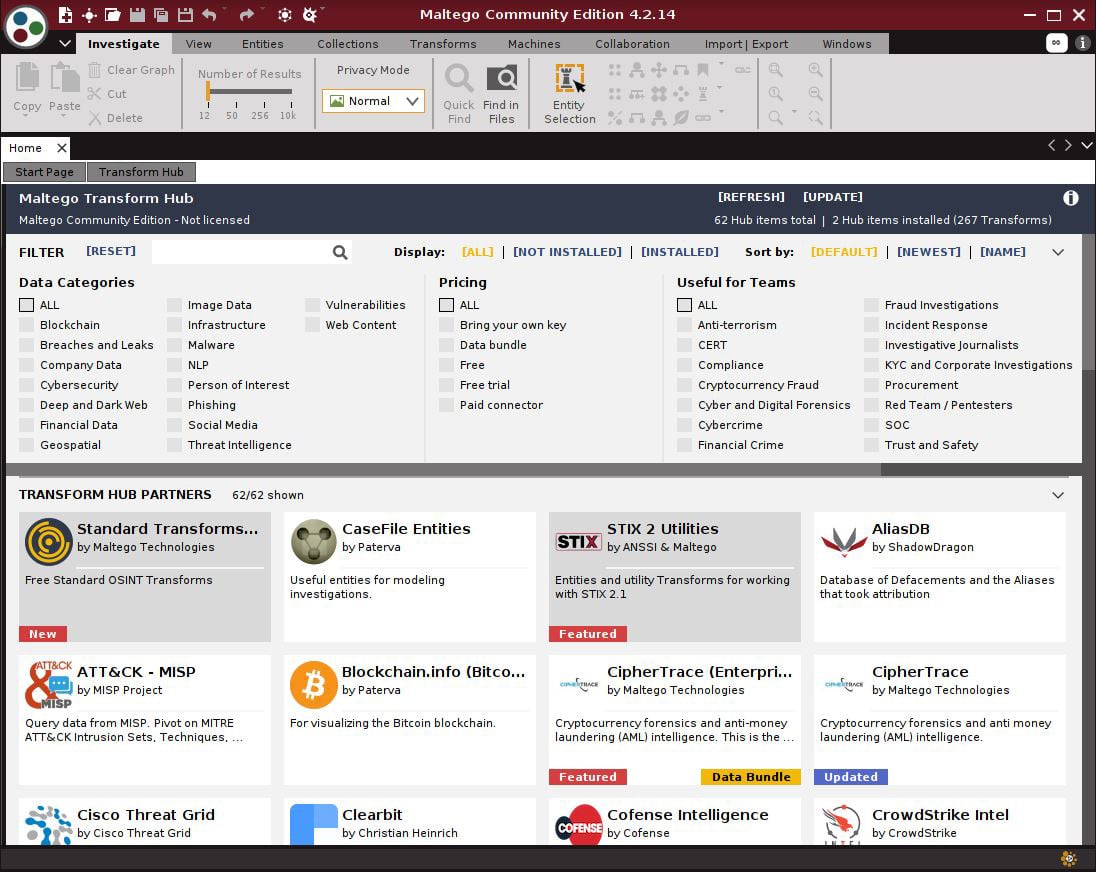Image resolution: width=1096 pixels, height=872 pixels.
Task: Click the infinity icon near the ribbon tabs
Action: pyautogui.click(x=1055, y=43)
